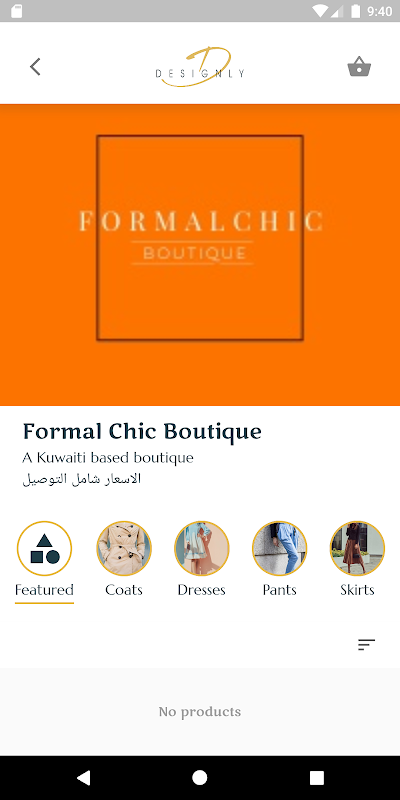Tap the Android back navigation button

tap(83, 778)
